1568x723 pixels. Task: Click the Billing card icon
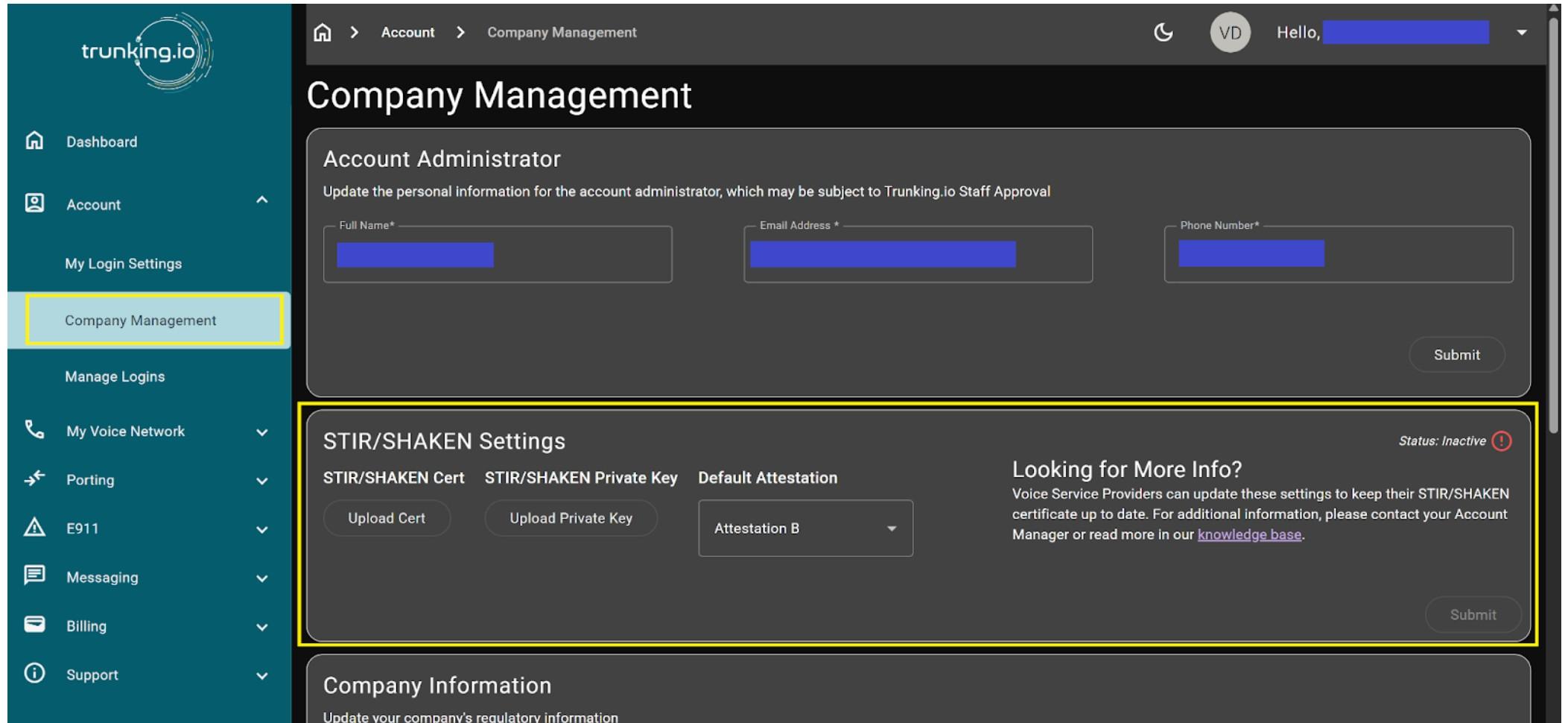pos(34,625)
